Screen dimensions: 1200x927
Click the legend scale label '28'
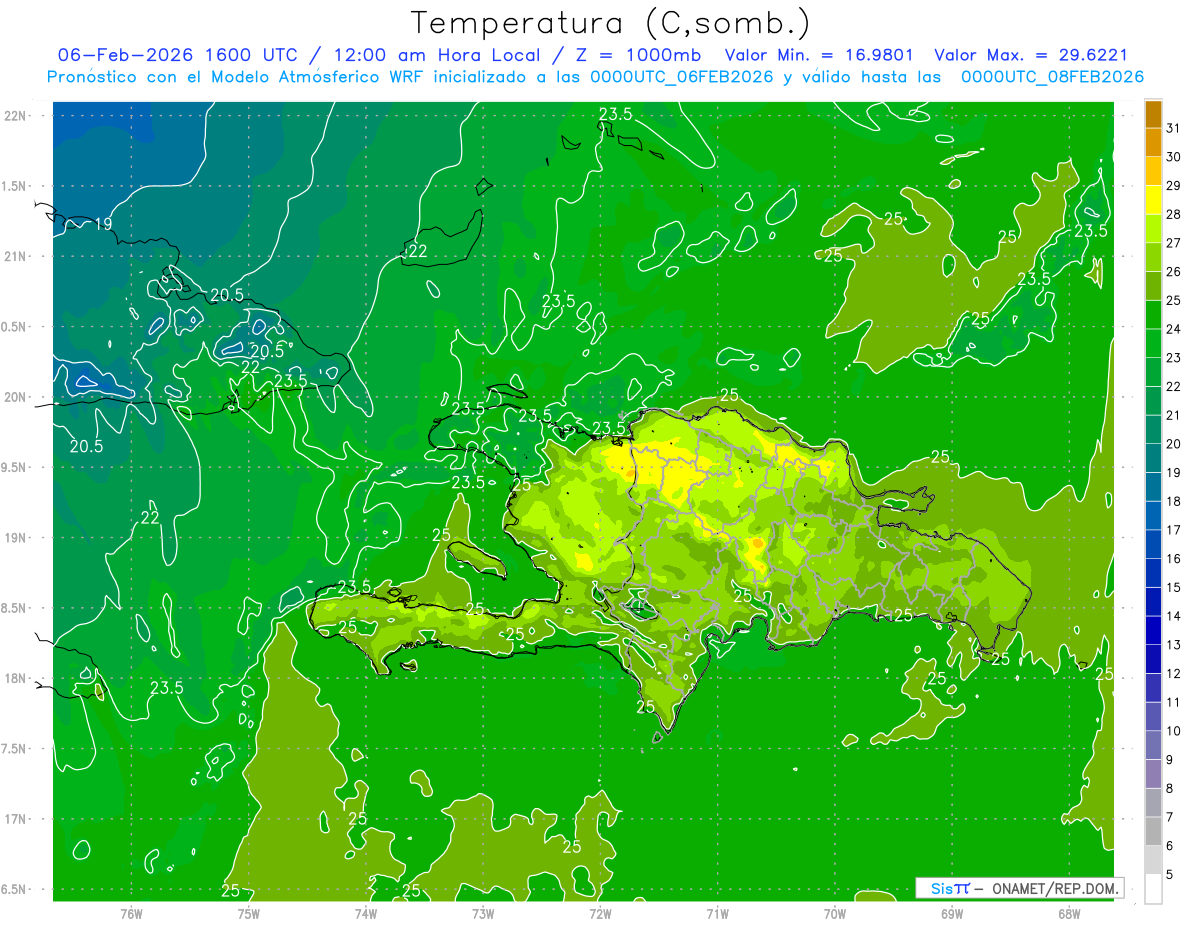1174,214
